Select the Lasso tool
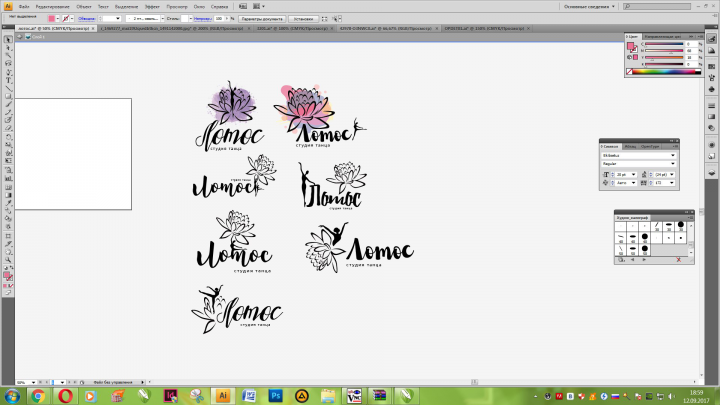The width and height of the screenshot is (720, 405). pyautogui.click(x=8, y=63)
